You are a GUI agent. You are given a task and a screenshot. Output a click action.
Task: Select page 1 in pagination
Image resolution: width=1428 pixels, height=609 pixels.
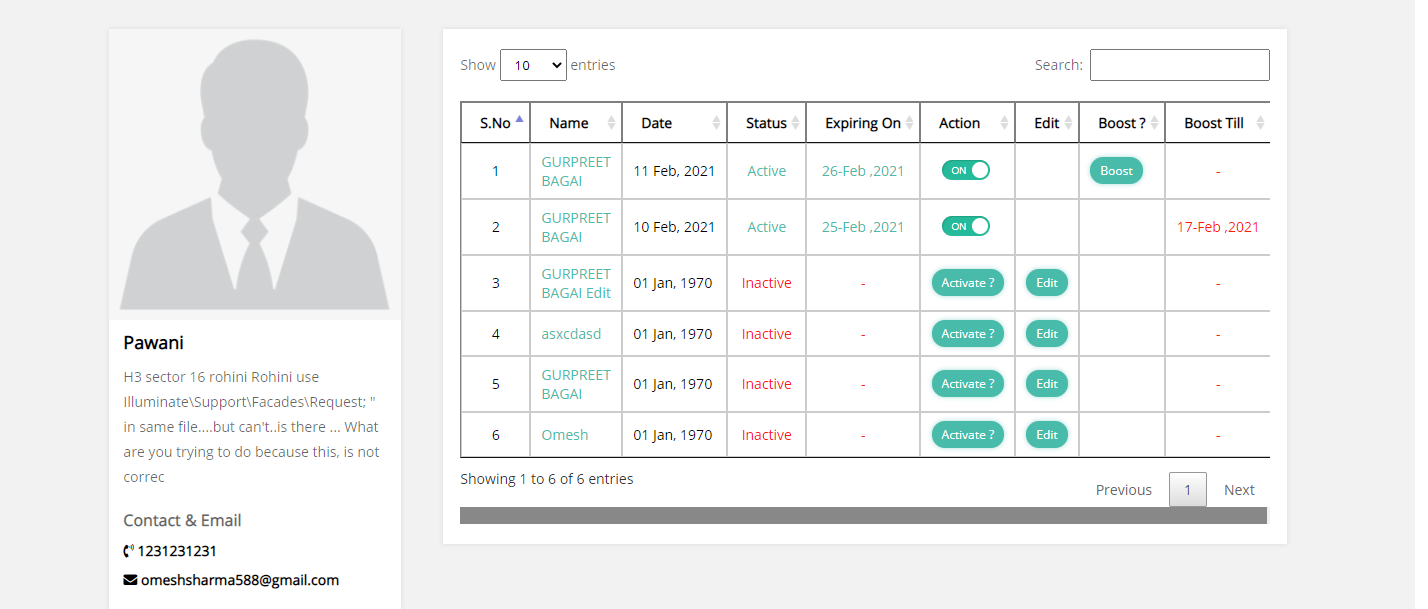(x=1187, y=490)
